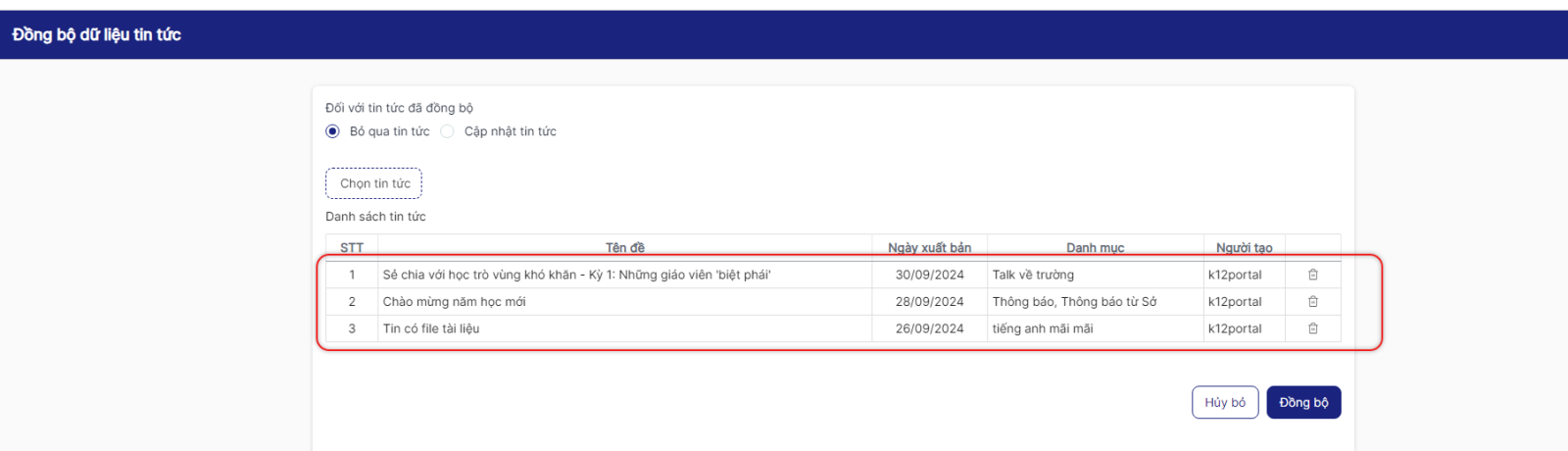Click the 'Tin có file tài liệu' title cell
Screen dimensions: 1568x451
click(431, 328)
